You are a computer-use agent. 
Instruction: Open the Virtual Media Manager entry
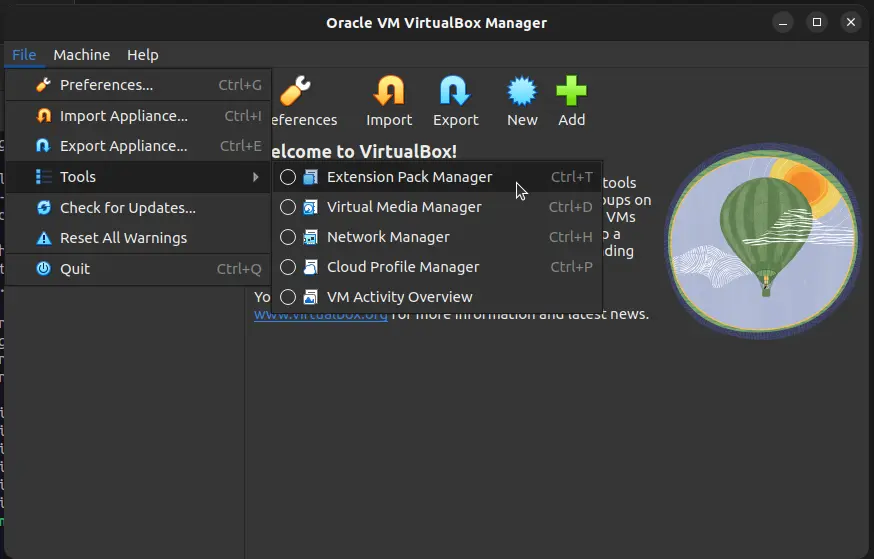pyautogui.click(x=437, y=207)
